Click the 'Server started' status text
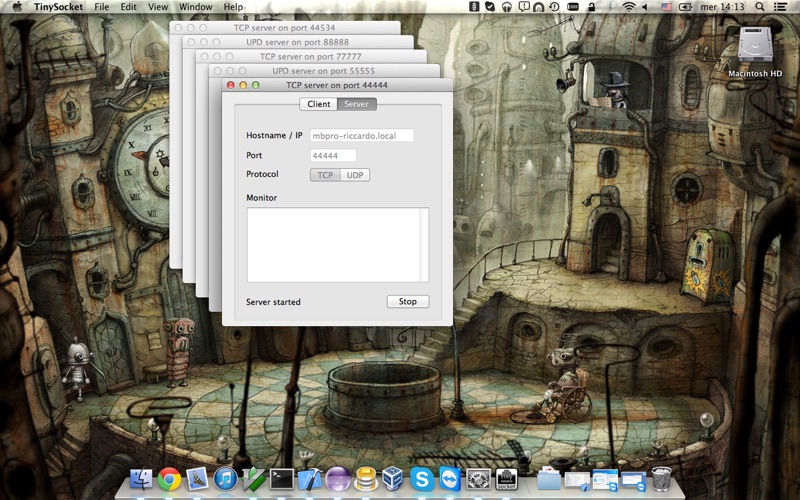This screenshot has width=800, height=500. [x=273, y=302]
